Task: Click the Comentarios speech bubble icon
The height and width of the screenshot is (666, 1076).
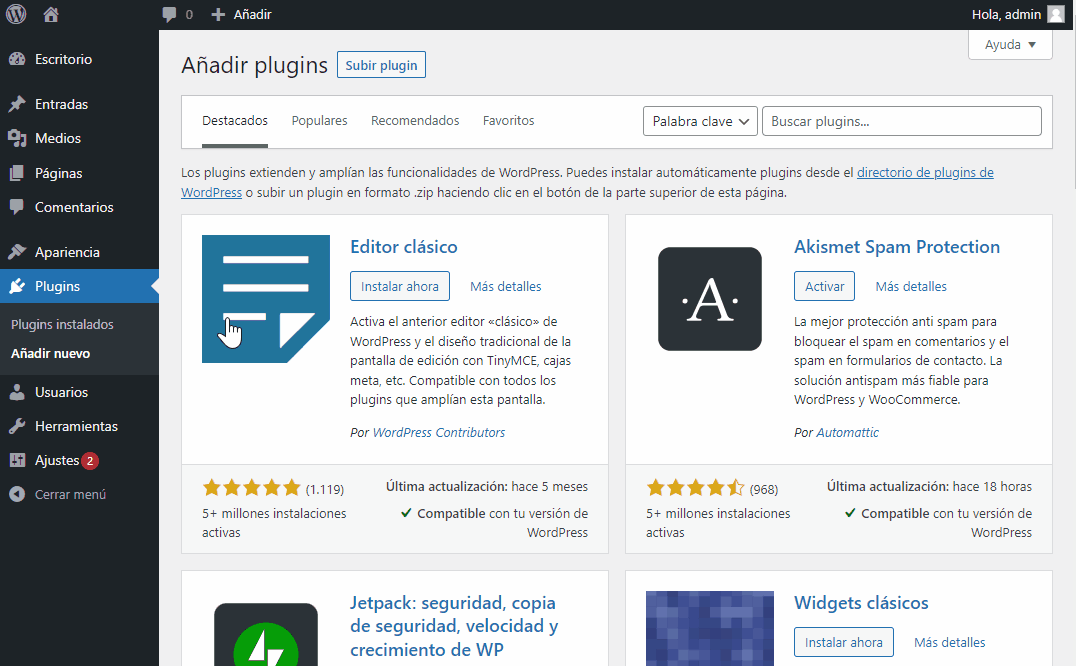Action: click(x=17, y=206)
